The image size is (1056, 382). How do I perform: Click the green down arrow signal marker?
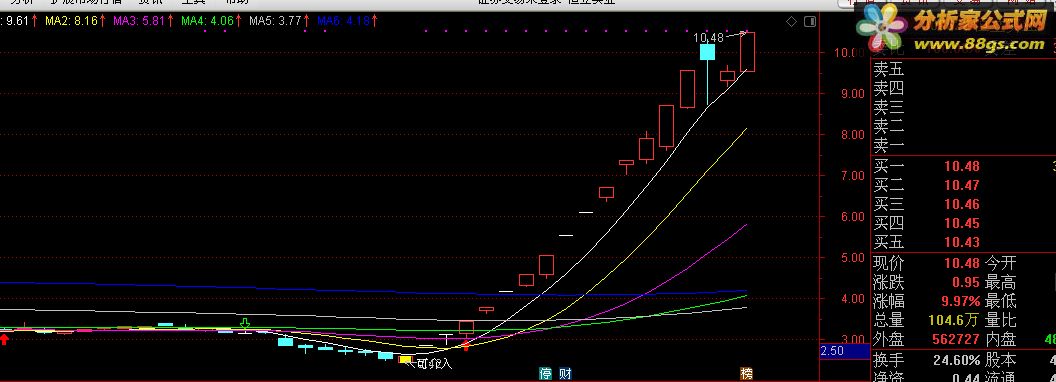tap(245, 324)
